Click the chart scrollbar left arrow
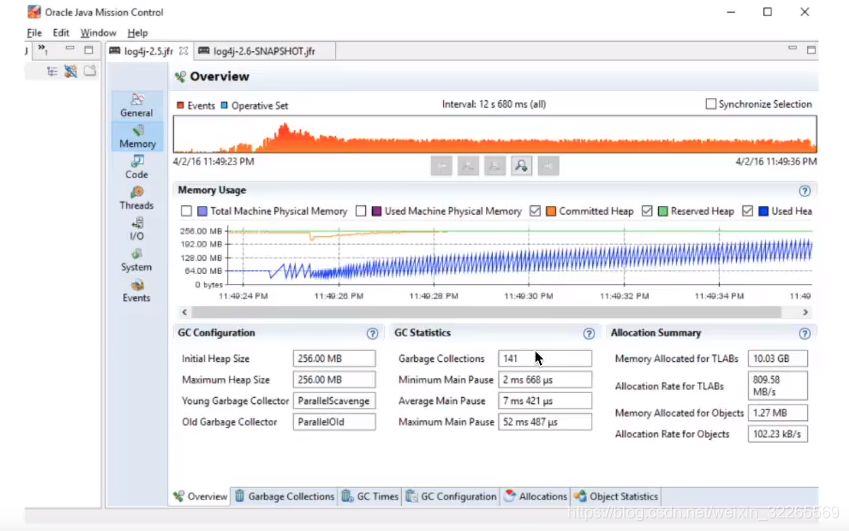 pyautogui.click(x=185, y=312)
